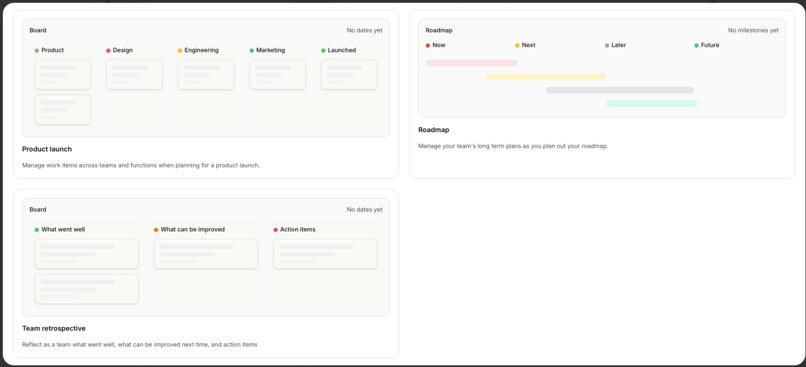Image resolution: width=806 pixels, height=367 pixels.
Task: Click the Now stage label
Action: [438, 45]
